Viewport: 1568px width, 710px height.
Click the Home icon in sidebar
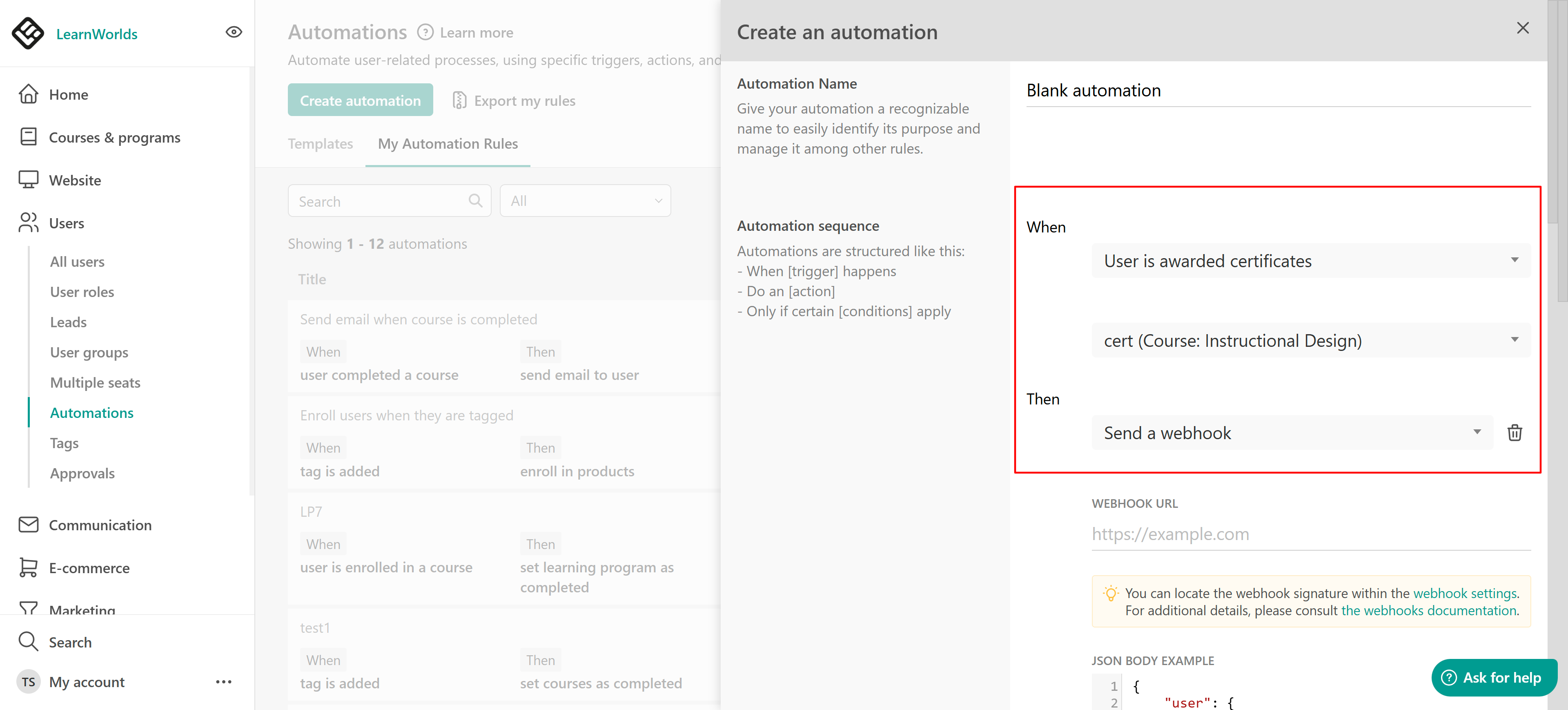[28, 94]
